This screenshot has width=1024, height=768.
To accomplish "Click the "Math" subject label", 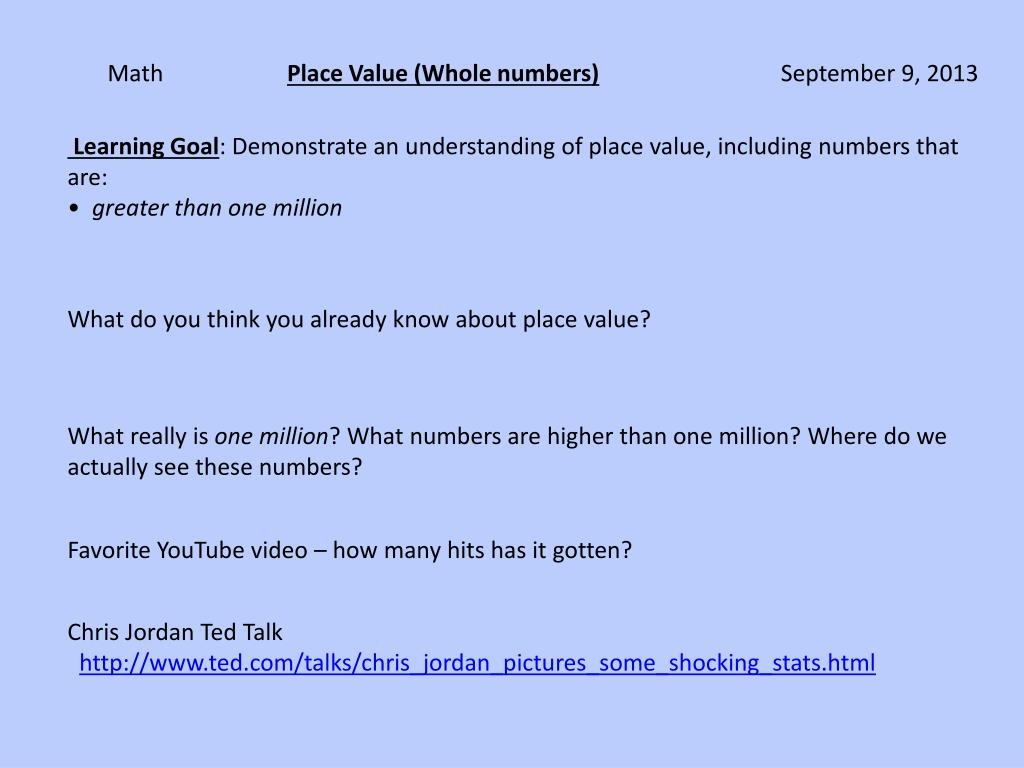I will click(x=135, y=73).
